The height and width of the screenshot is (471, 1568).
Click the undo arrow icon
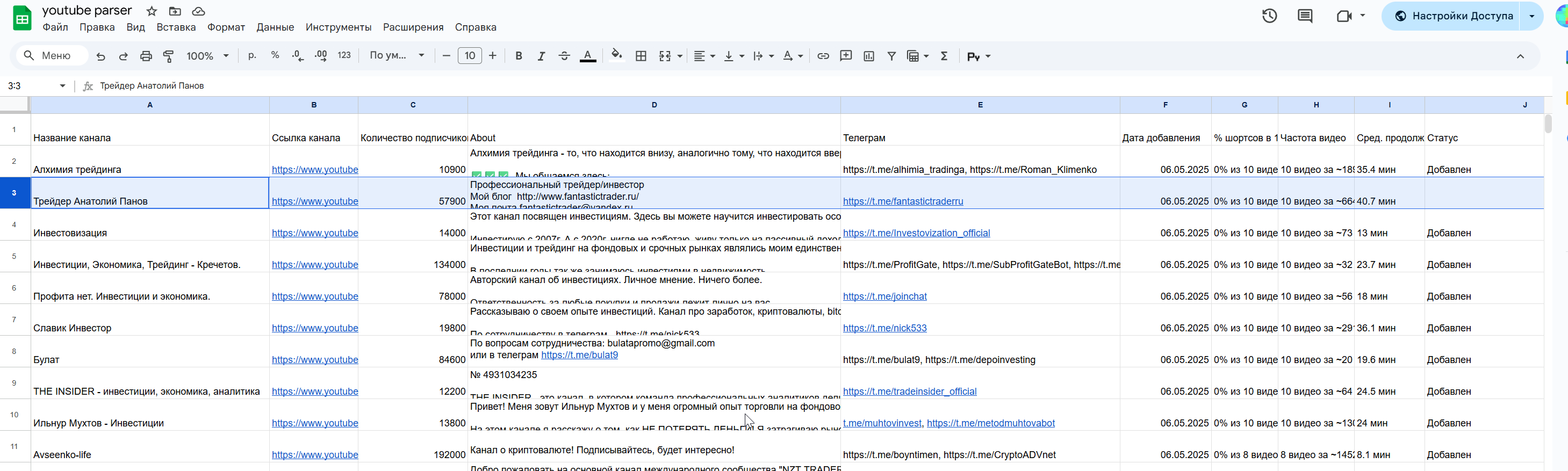pyautogui.click(x=101, y=56)
